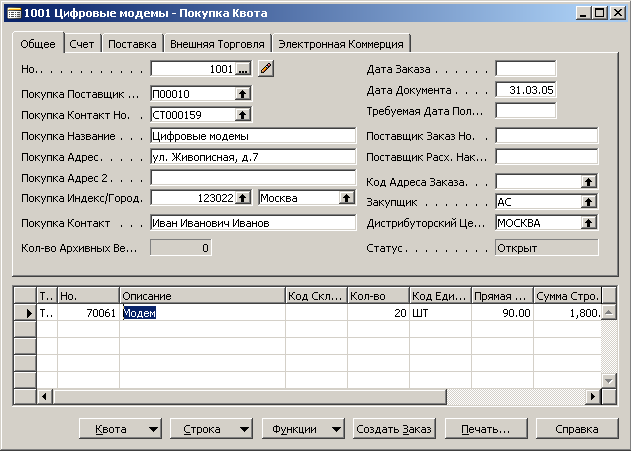This screenshot has width=631, height=451.
Task: Maximize the Покупка Квота window
Action: tap(600, 13)
